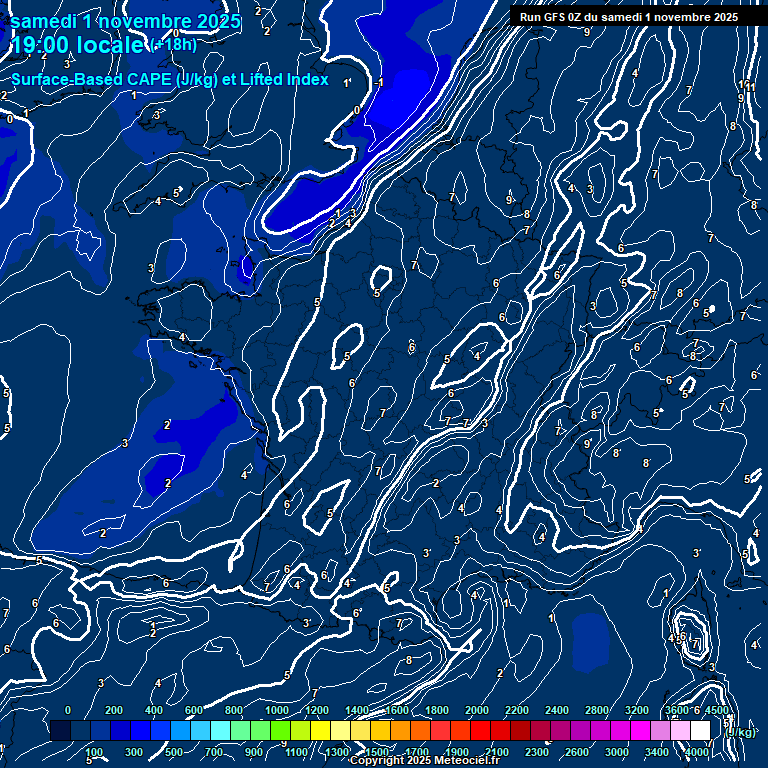Click the '4500' legend label
Viewport: 768px width, 768px height.
tap(717, 710)
